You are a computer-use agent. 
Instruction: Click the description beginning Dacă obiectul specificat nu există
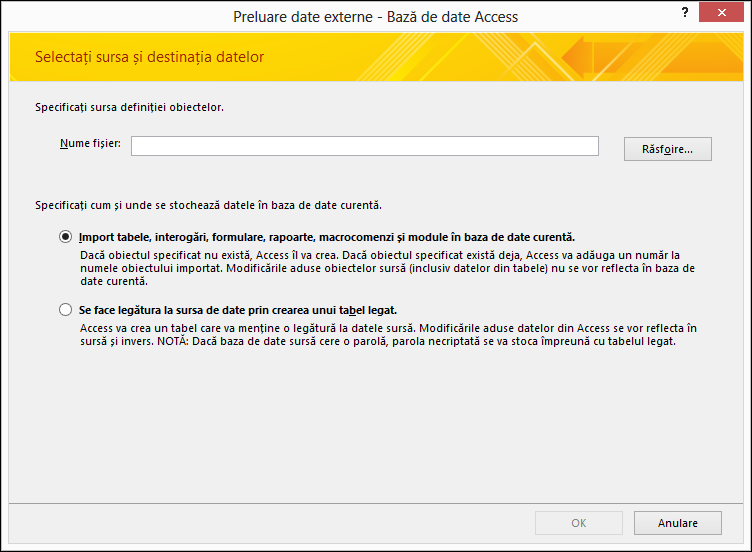click(x=388, y=268)
